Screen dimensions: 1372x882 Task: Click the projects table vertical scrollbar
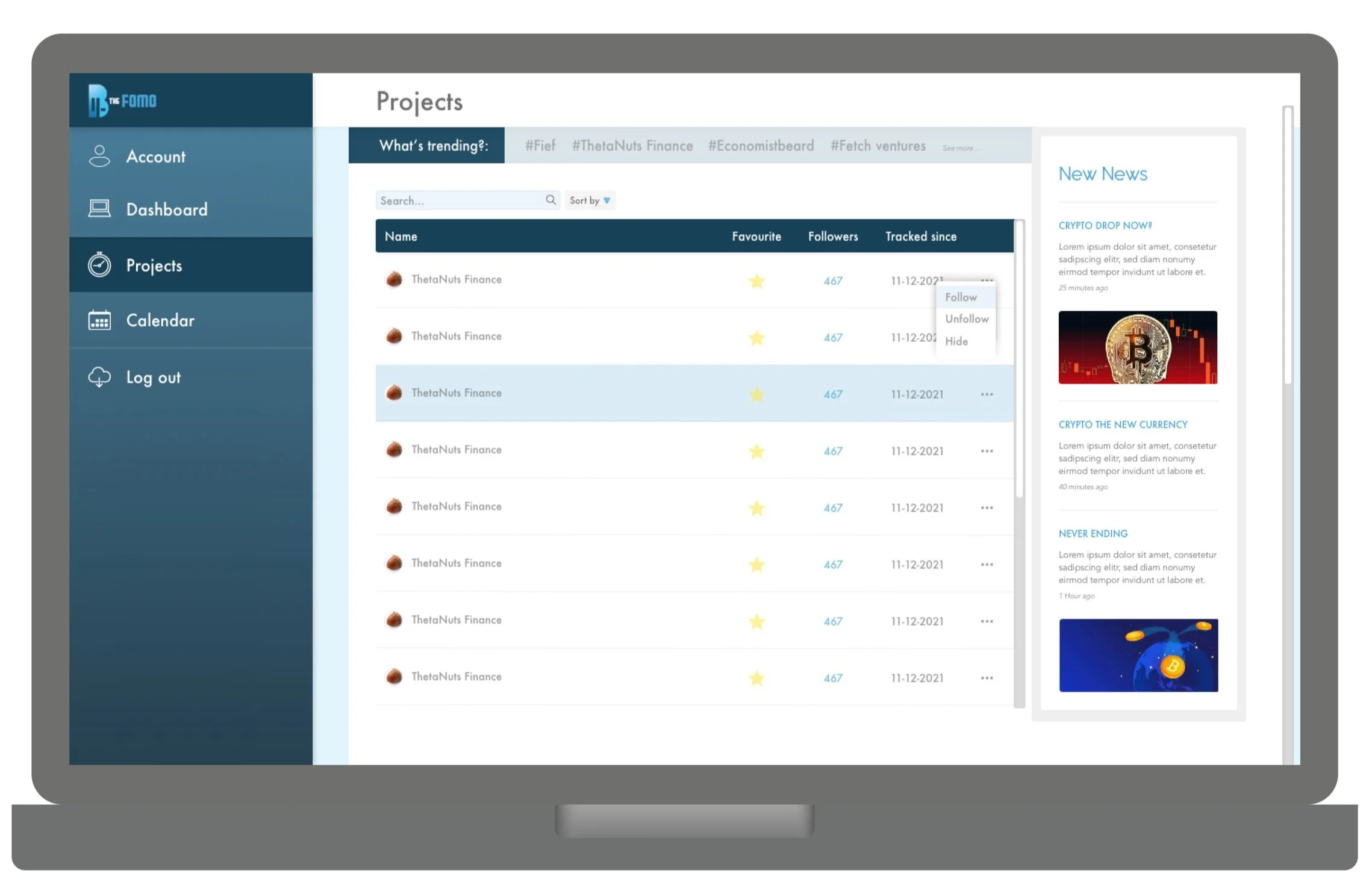(1020, 361)
